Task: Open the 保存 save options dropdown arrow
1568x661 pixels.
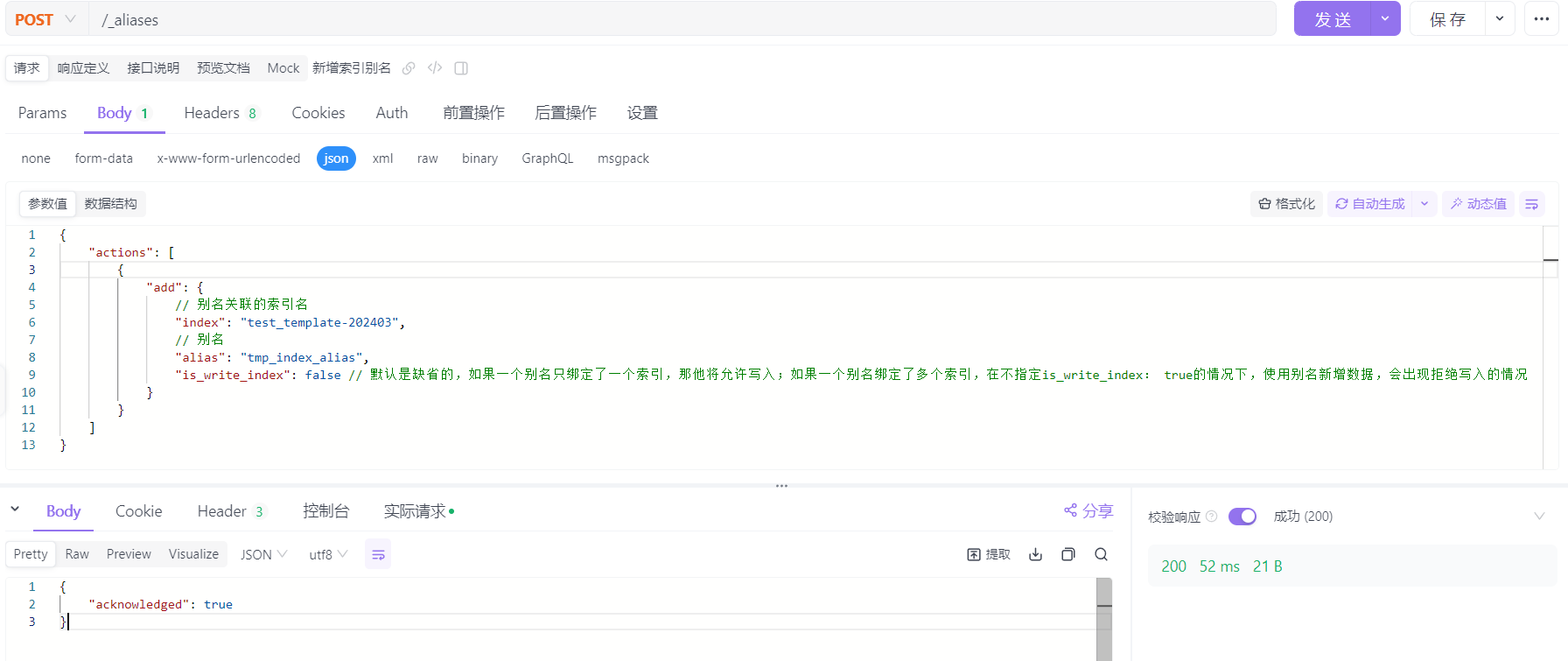Action: pyautogui.click(x=1500, y=19)
